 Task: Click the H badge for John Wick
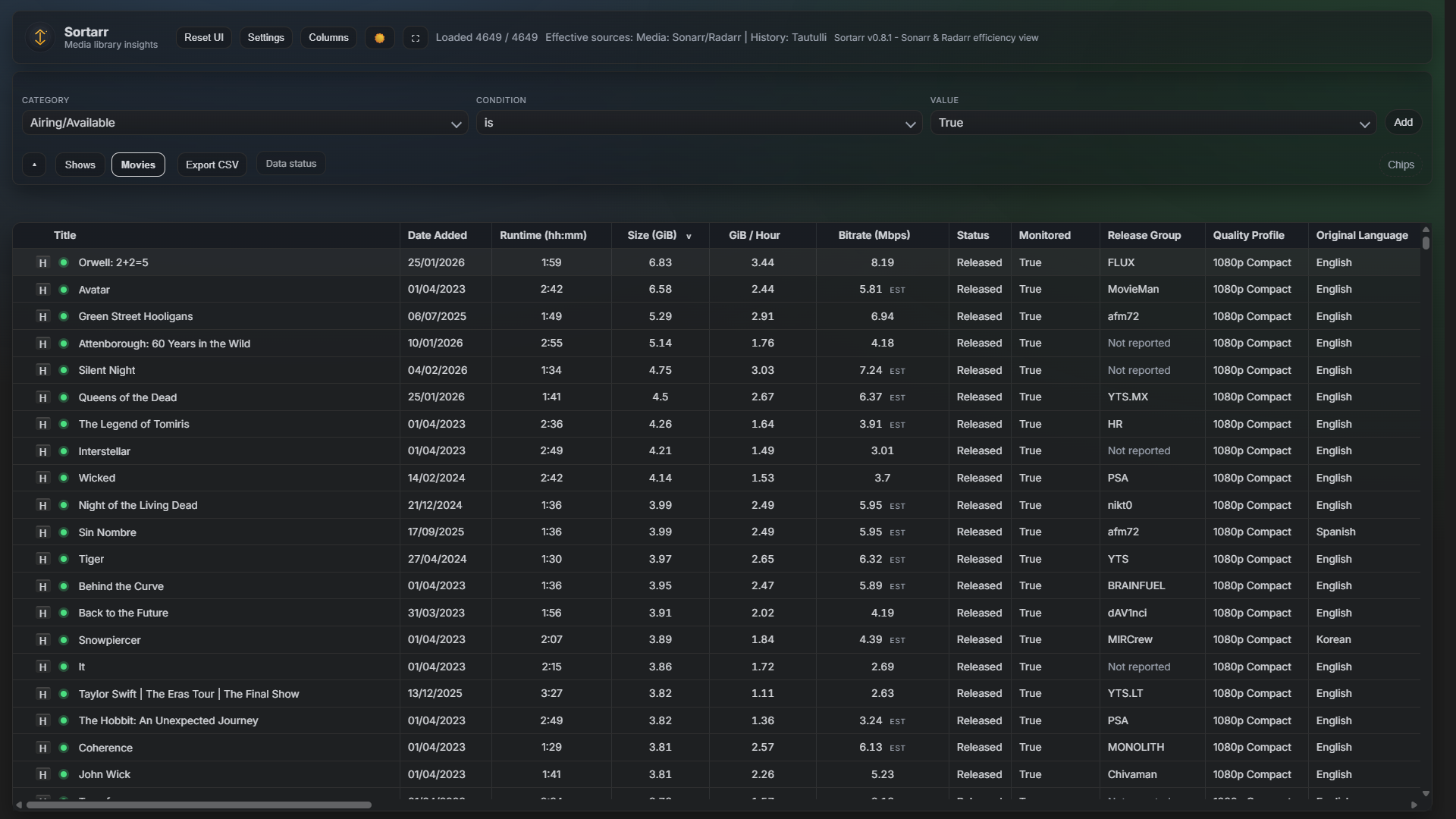[x=42, y=775]
